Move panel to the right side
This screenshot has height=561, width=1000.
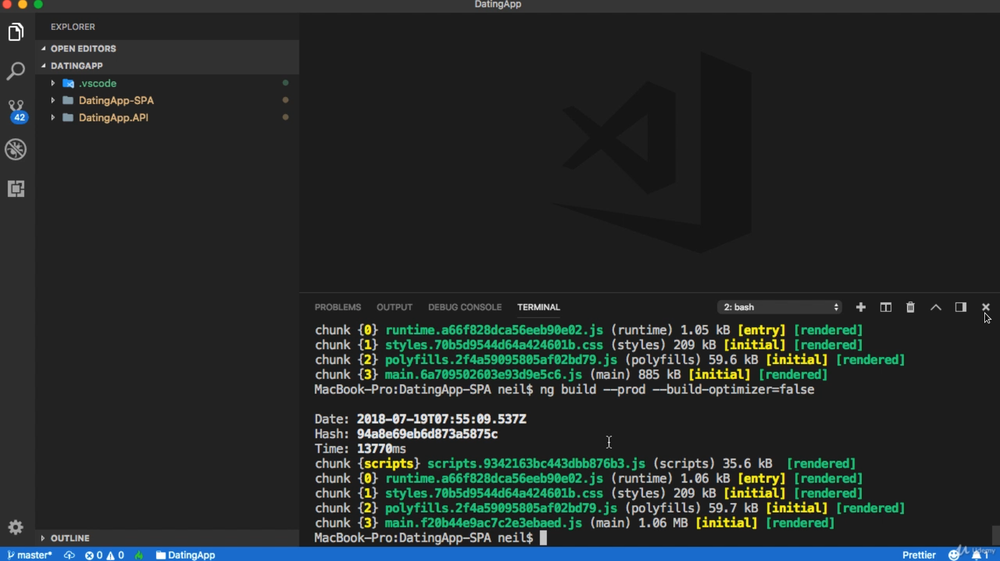(x=960, y=307)
